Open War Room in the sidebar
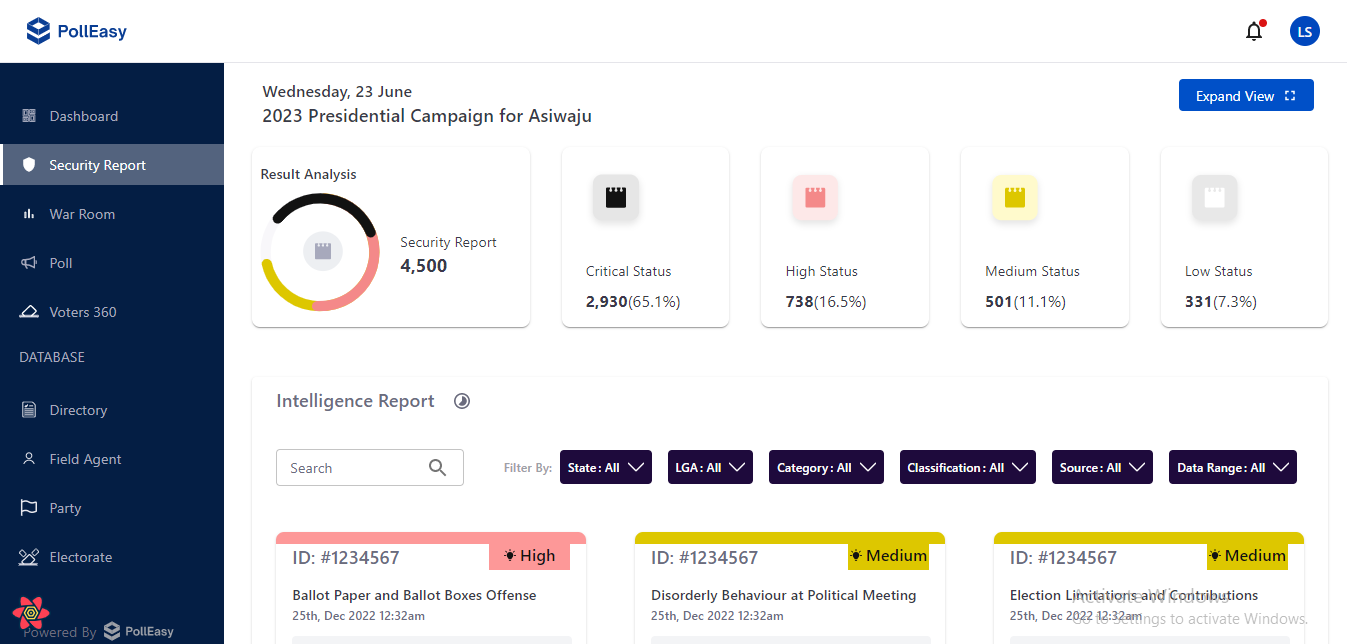The width and height of the screenshot is (1347, 644). tap(82, 214)
